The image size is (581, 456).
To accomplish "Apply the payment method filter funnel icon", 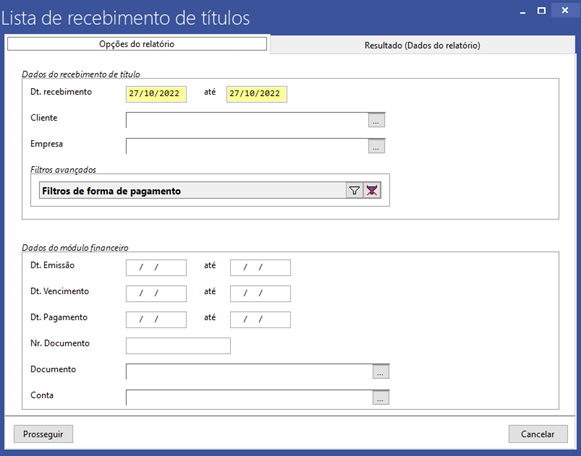I will click(355, 191).
